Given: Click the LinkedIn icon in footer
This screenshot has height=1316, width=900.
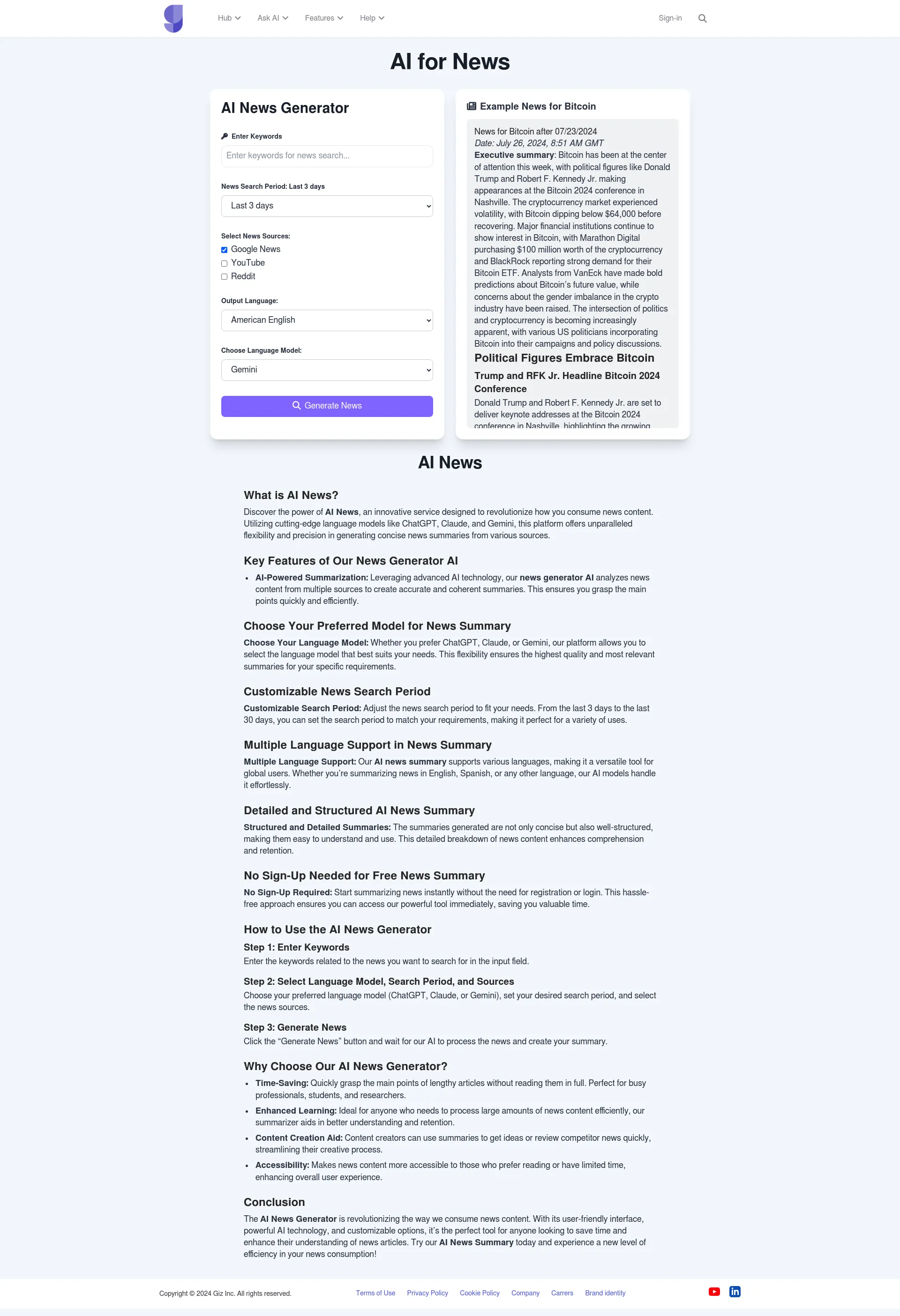Looking at the screenshot, I should (x=736, y=1292).
